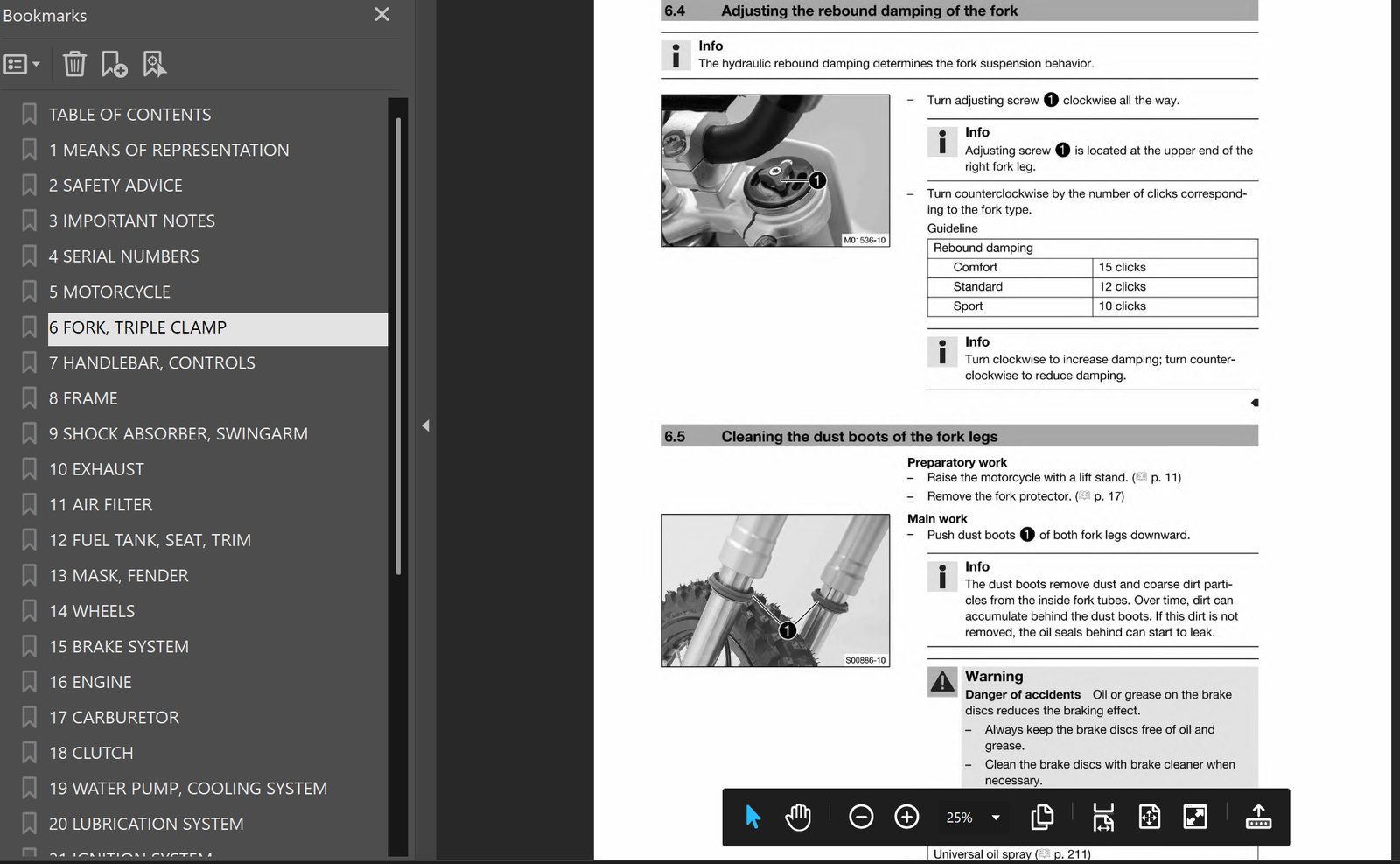The image size is (1400, 864).
Task: Navigate to 5 MOTORCYCLE bookmark
Action: point(109,292)
